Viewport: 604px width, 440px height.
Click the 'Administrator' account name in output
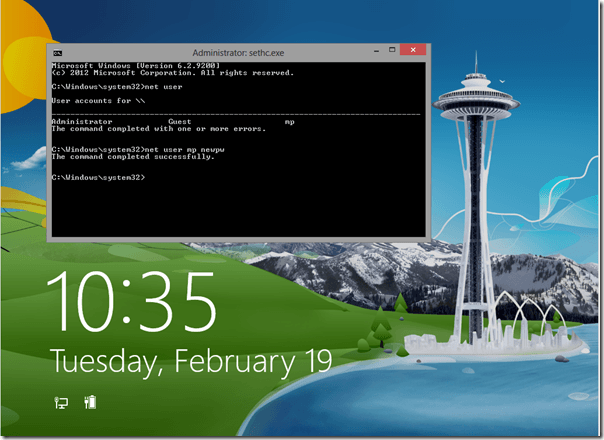tap(82, 122)
